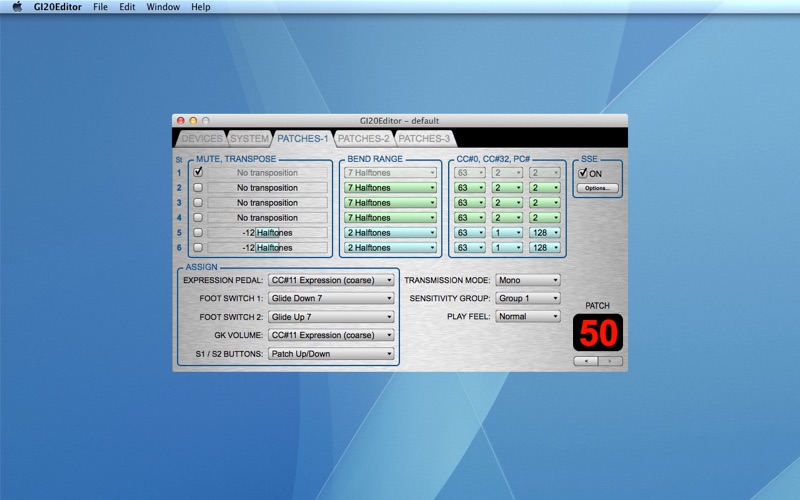Open string 3 CC#32 value dropdown
Screen dimensions: 800x500
(507, 203)
